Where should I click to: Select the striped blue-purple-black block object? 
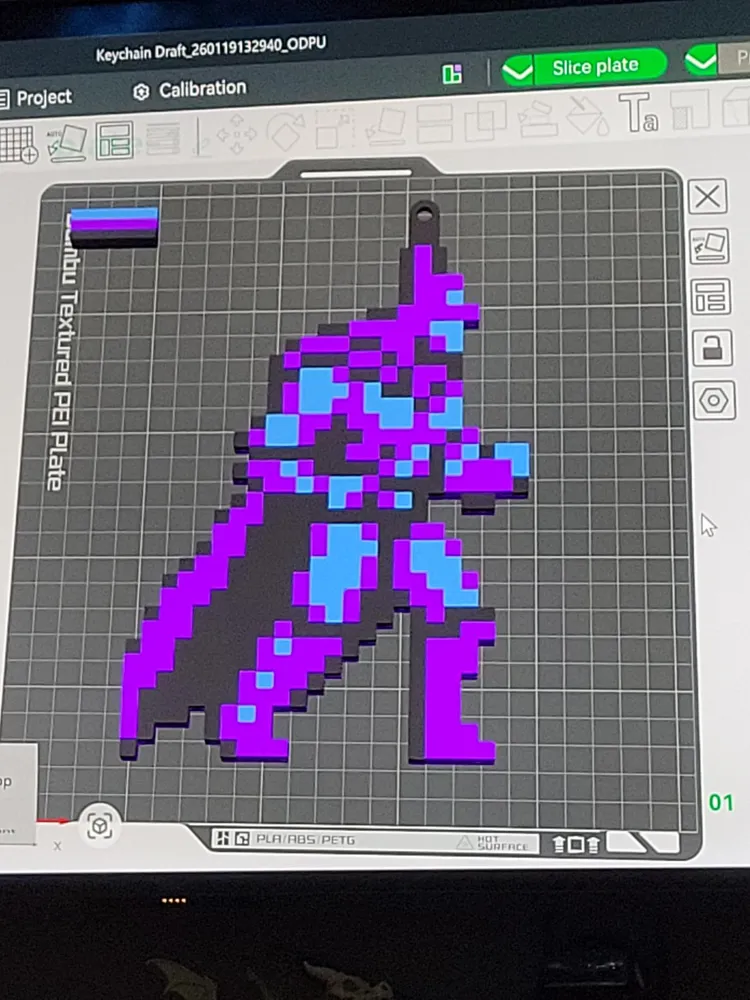click(x=114, y=227)
